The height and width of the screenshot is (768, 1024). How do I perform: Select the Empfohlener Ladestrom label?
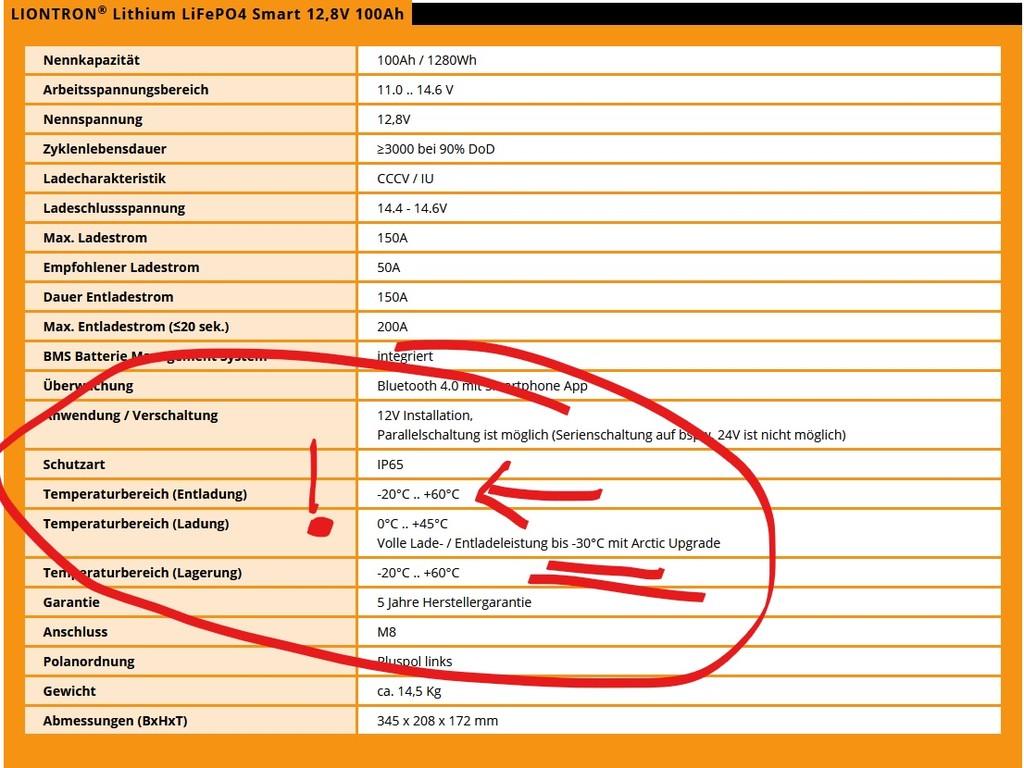pos(121,267)
